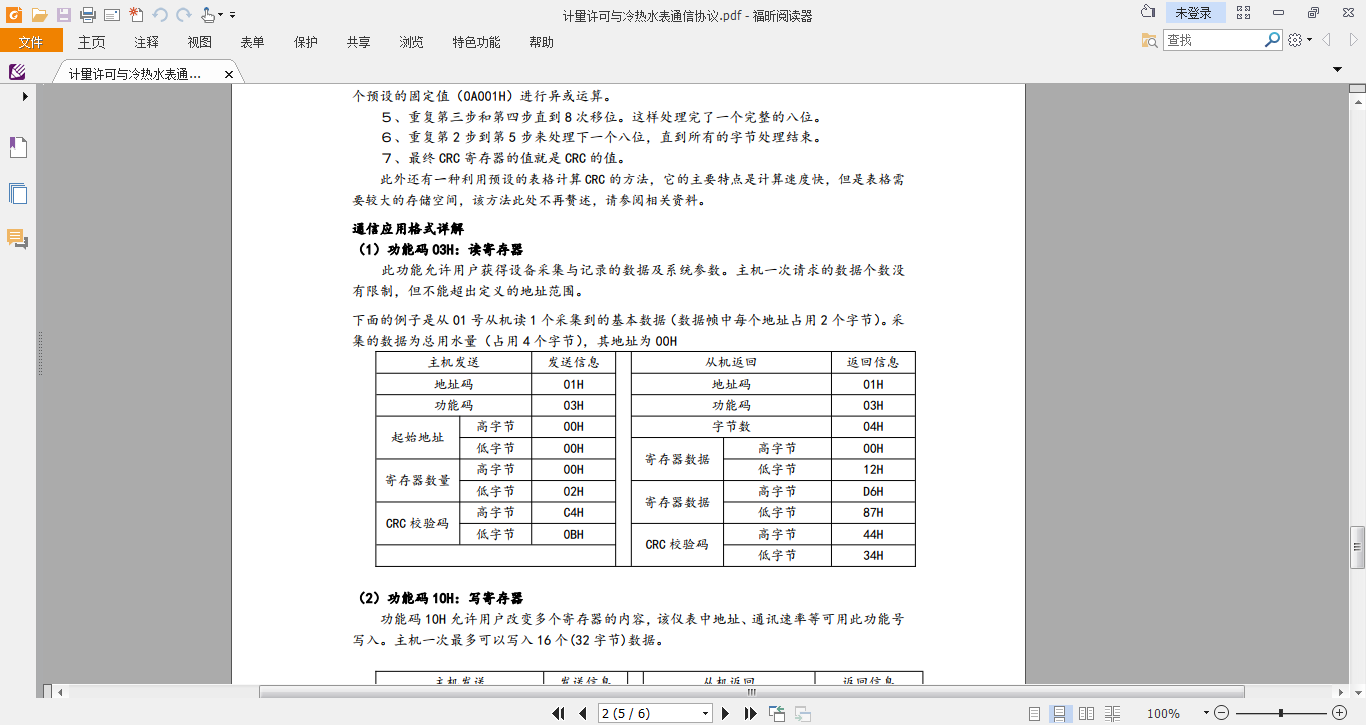Click the zoom slider handle
1366x725 pixels.
[1281, 713]
